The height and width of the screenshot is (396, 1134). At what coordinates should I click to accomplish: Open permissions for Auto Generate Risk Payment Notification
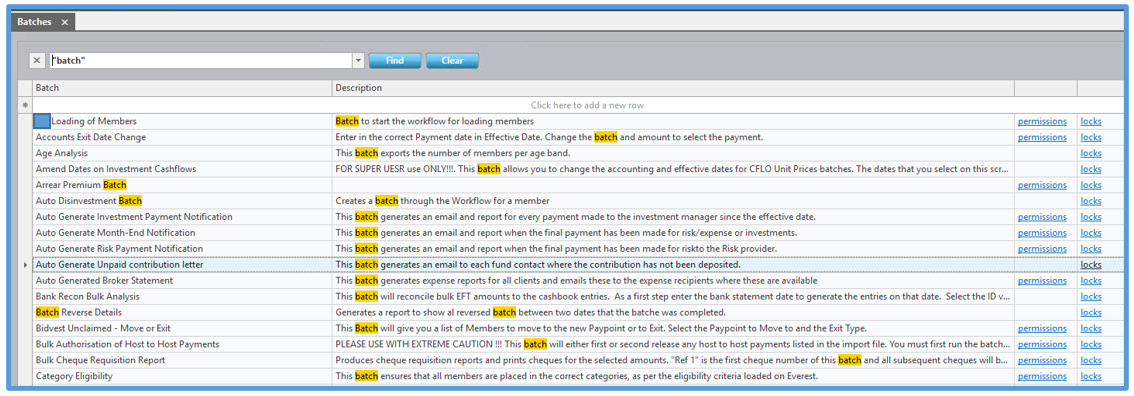[1042, 249]
